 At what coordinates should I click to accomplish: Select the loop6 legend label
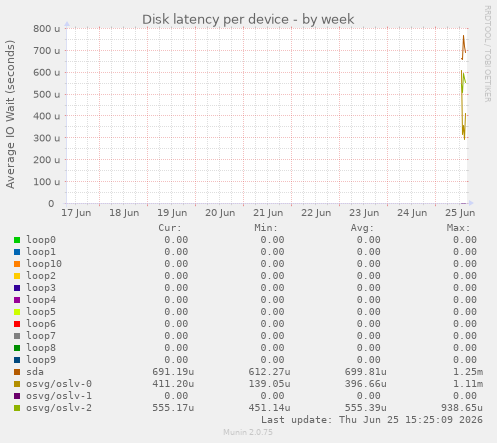tap(41, 324)
